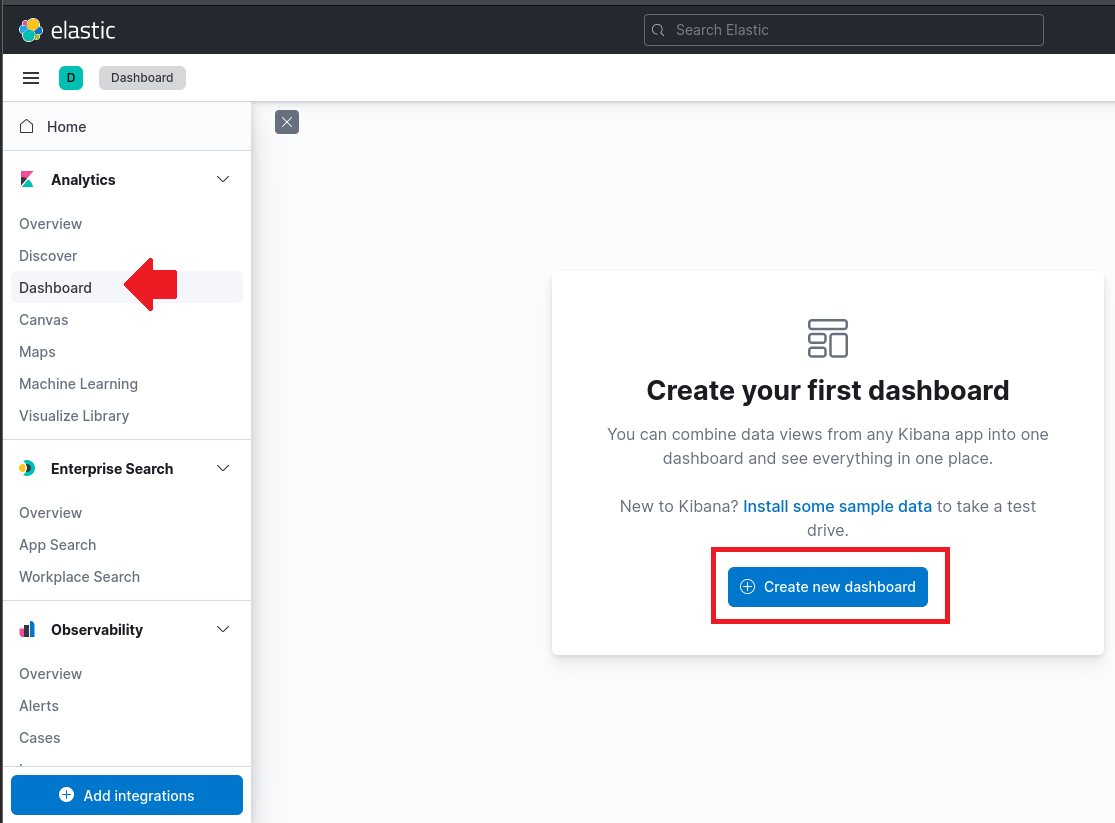Open the Discover page

pyautogui.click(x=48, y=255)
